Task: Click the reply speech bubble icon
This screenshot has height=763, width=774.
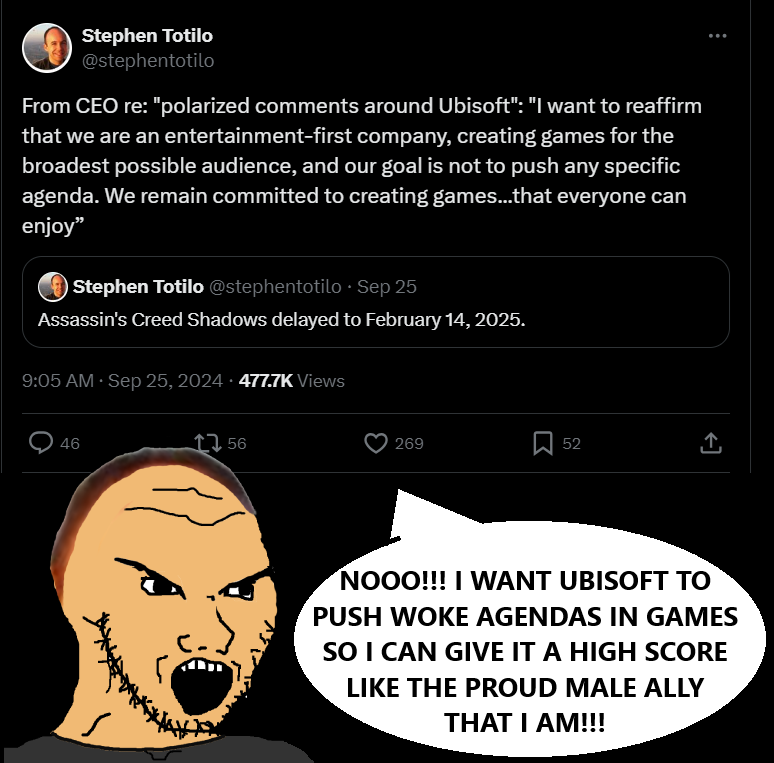Action: (41, 443)
